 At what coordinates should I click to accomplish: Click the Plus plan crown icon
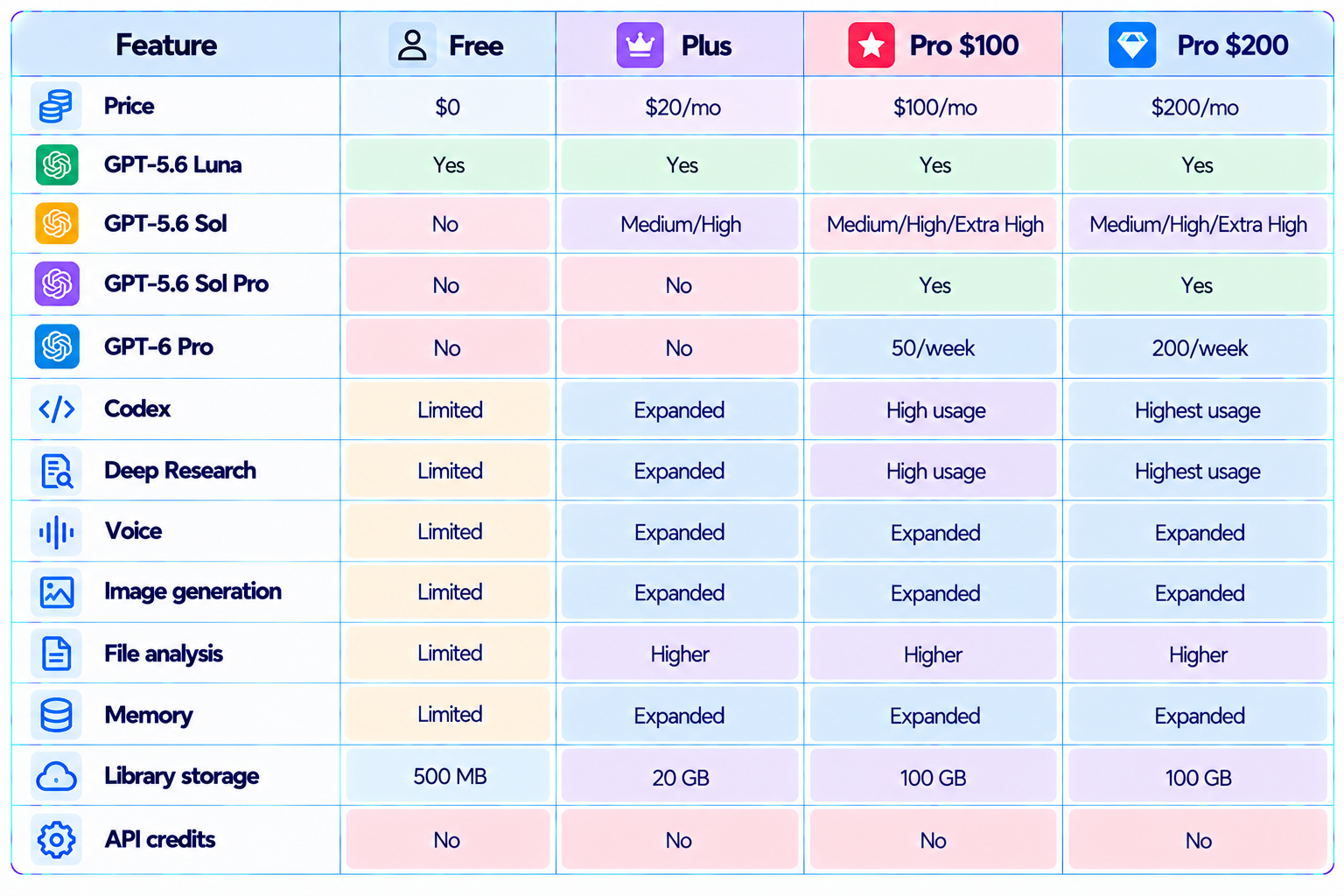click(640, 45)
